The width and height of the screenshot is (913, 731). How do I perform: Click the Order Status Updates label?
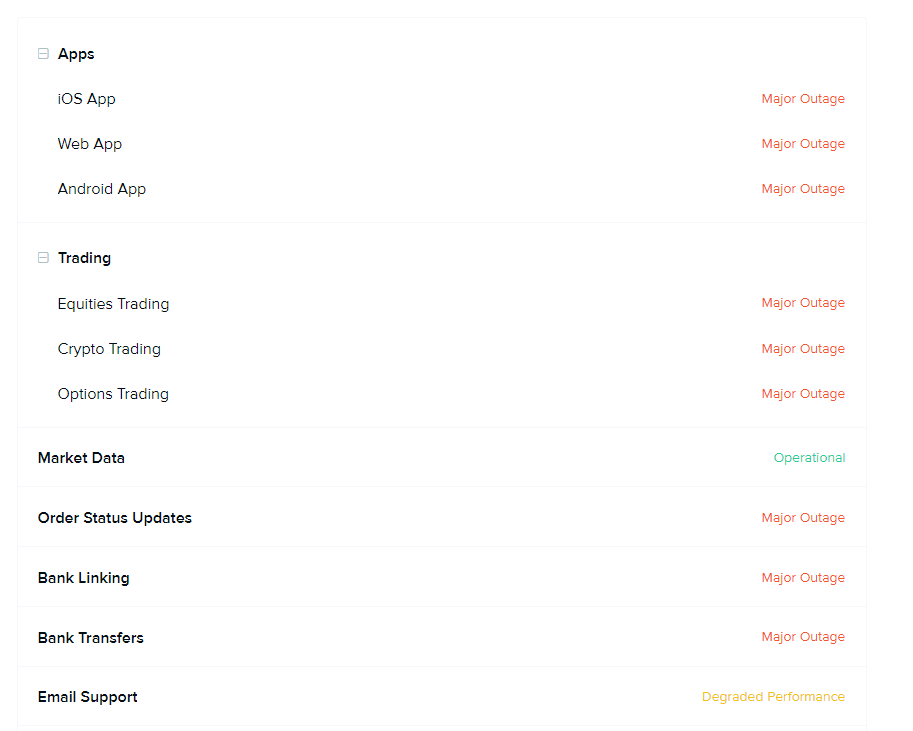pyautogui.click(x=115, y=518)
